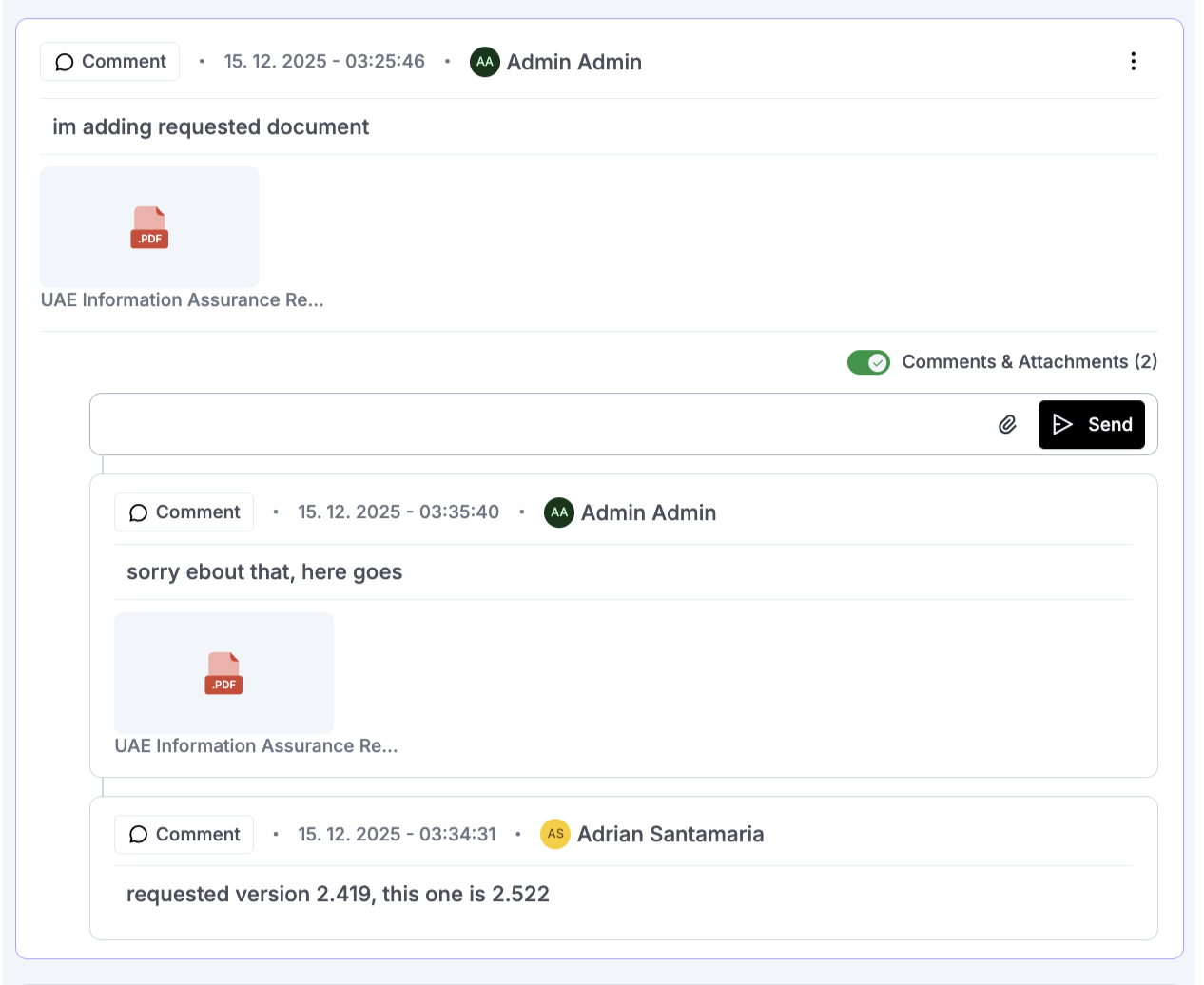Viewport: 1204px width, 985px height.
Task: Open the three-dot options menu
Action: tap(1133, 62)
